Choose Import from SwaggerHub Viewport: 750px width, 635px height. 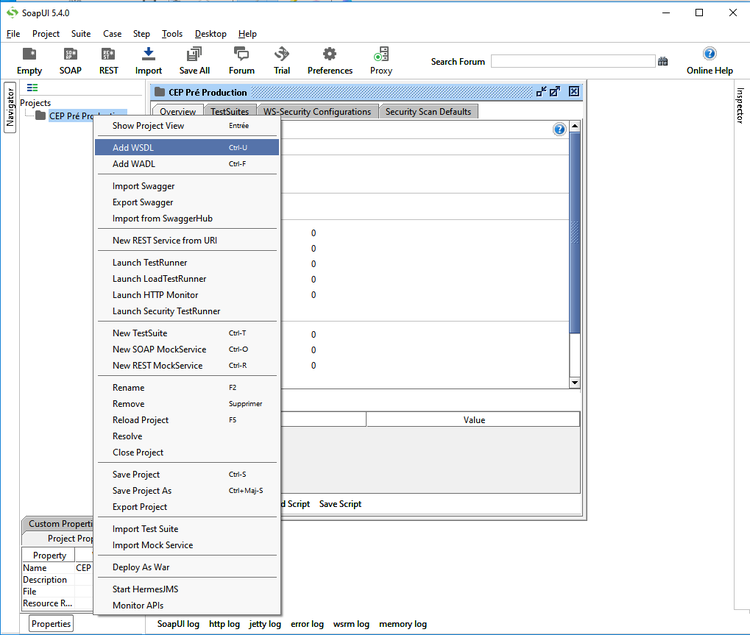tap(187, 219)
